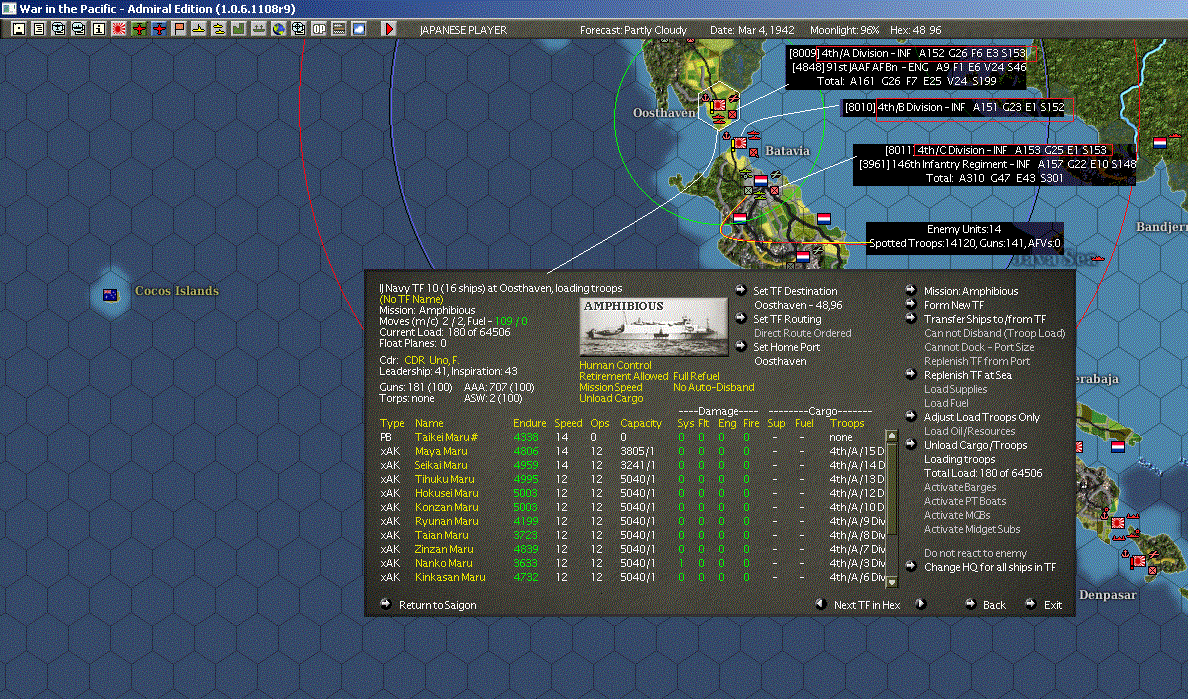Viewport: 1188px width, 699px height.
Task: Click the ship list scrollbar thumb
Action: (892, 488)
